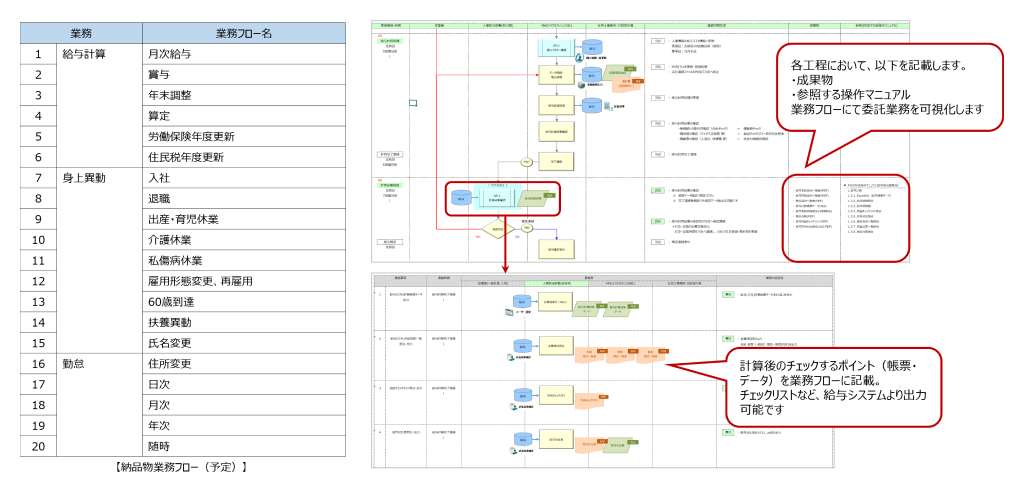The height and width of the screenshot is (500, 1024).
Task: Click the red-outlined deliverables list box at right
Action: click(846, 216)
